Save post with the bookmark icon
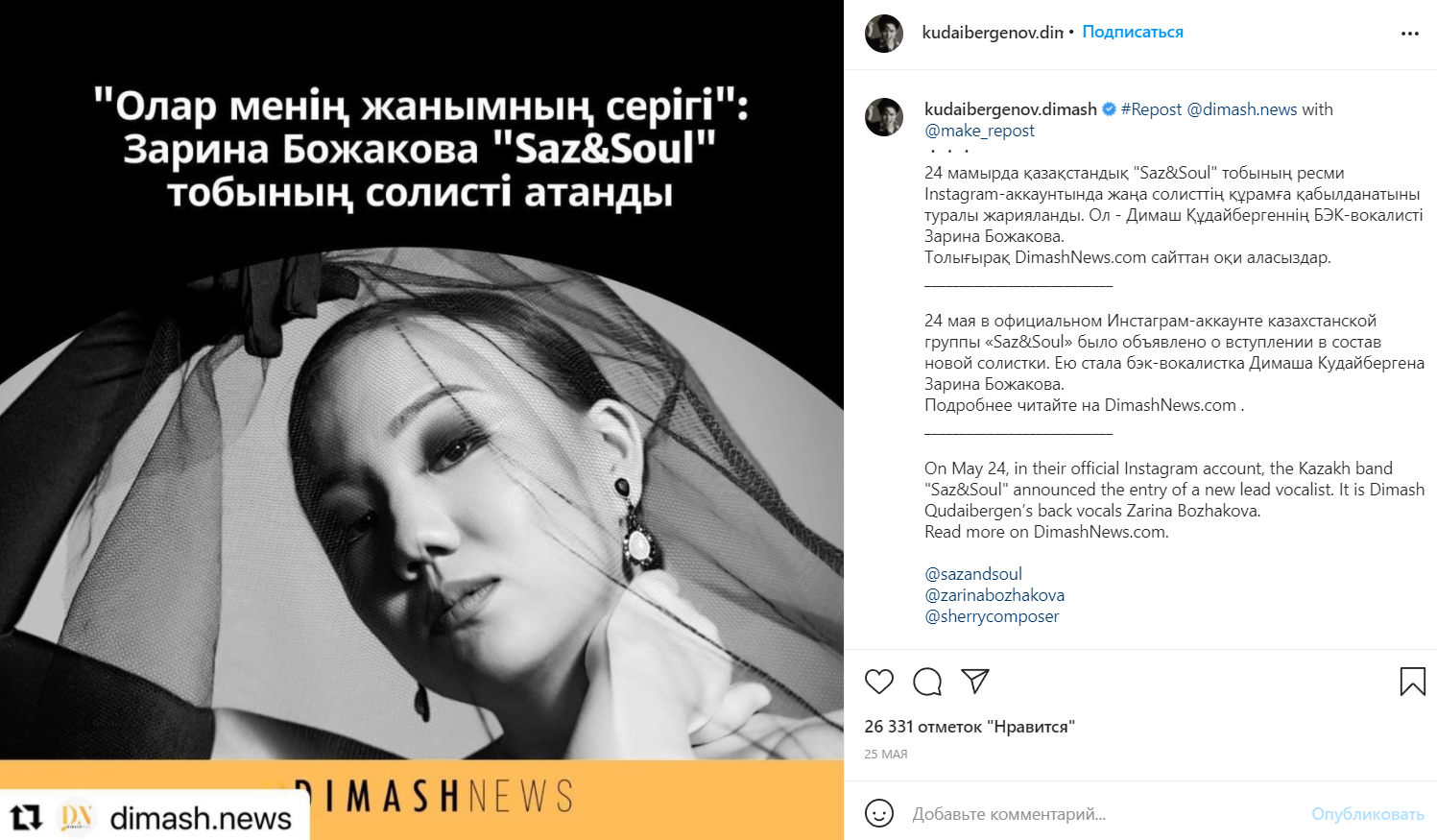 [1412, 682]
